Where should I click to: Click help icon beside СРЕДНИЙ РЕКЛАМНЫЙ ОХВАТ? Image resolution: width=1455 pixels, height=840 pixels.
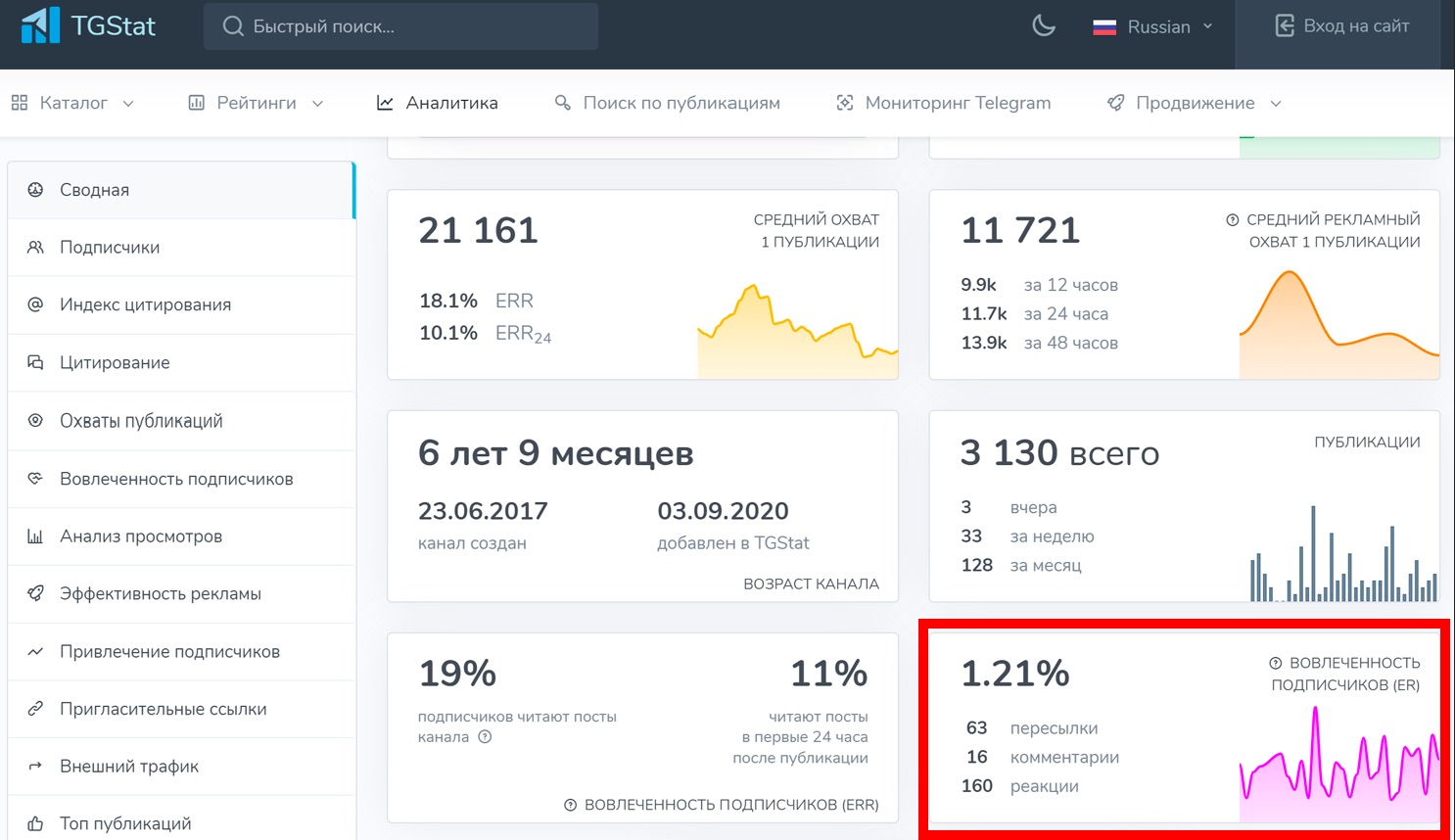coord(1233,220)
